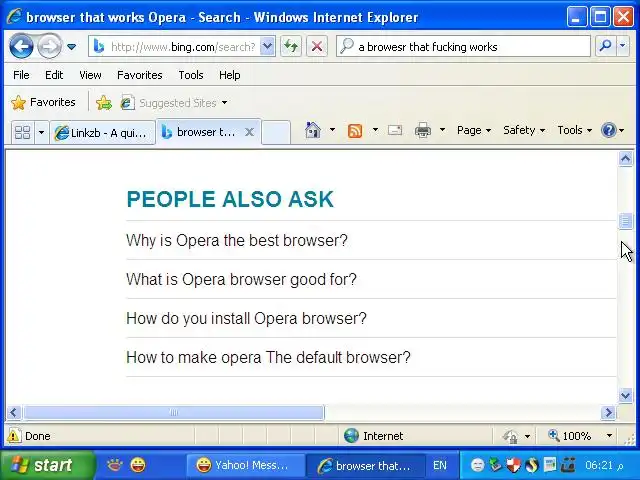Click the magnifier search button

(x=606, y=47)
